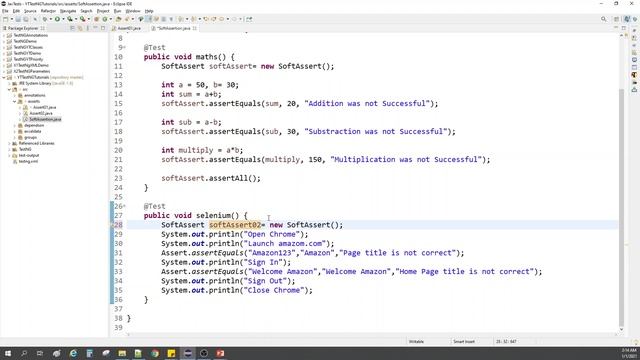The width and height of the screenshot is (640, 360).
Task: Toggle code folding at line 26
Action: (124, 206)
